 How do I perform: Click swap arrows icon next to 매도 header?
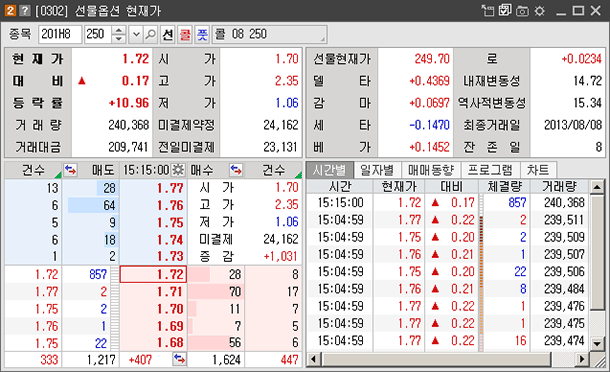pos(70,170)
